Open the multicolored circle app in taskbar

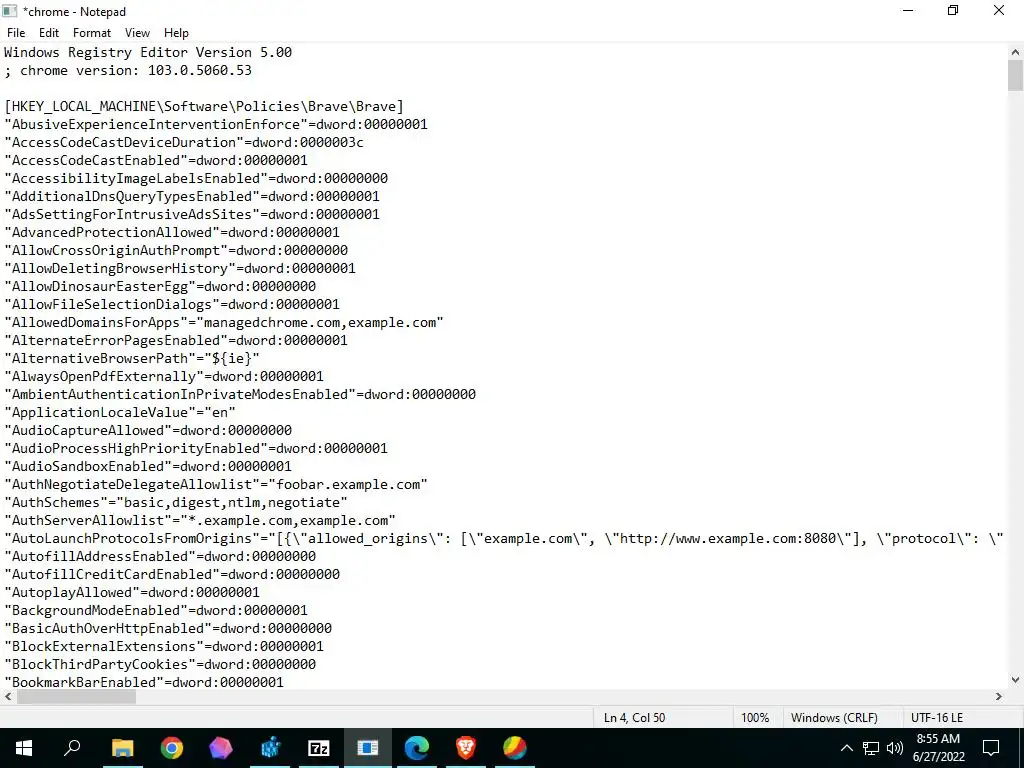coord(515,748)
